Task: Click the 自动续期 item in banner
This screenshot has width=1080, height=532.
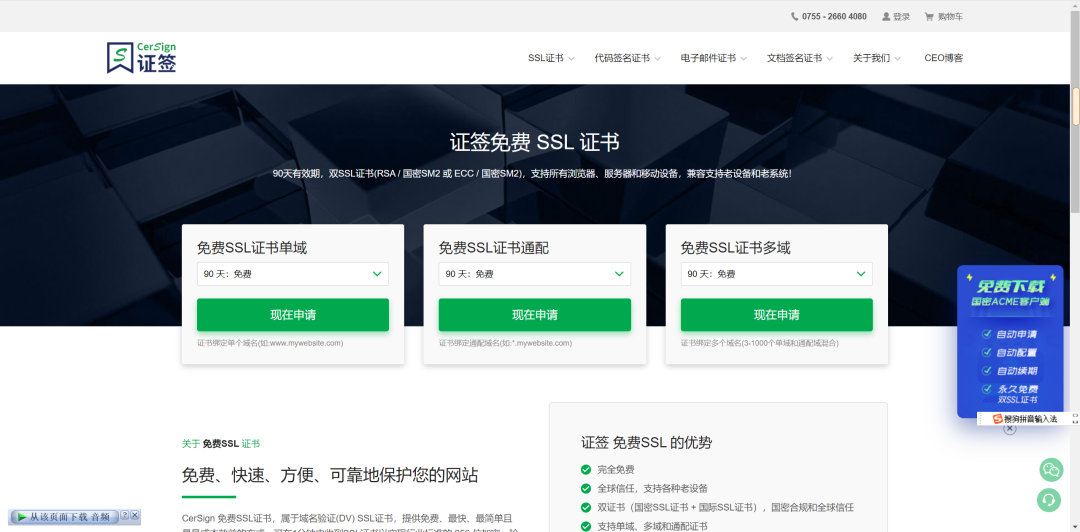Action: [x=1017, y=371]
